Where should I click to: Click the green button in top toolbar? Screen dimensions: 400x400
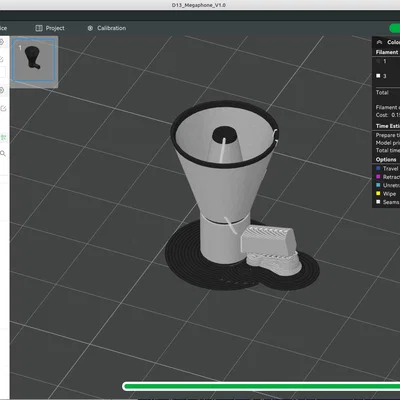click(x=395, y=28)
